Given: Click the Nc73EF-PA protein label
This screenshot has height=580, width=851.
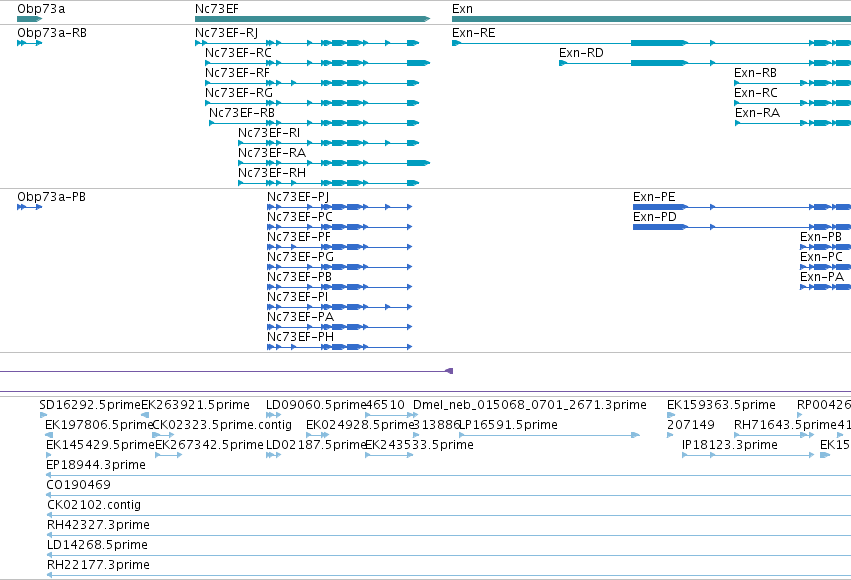Looking at the screenshot, I should point(300,317).
